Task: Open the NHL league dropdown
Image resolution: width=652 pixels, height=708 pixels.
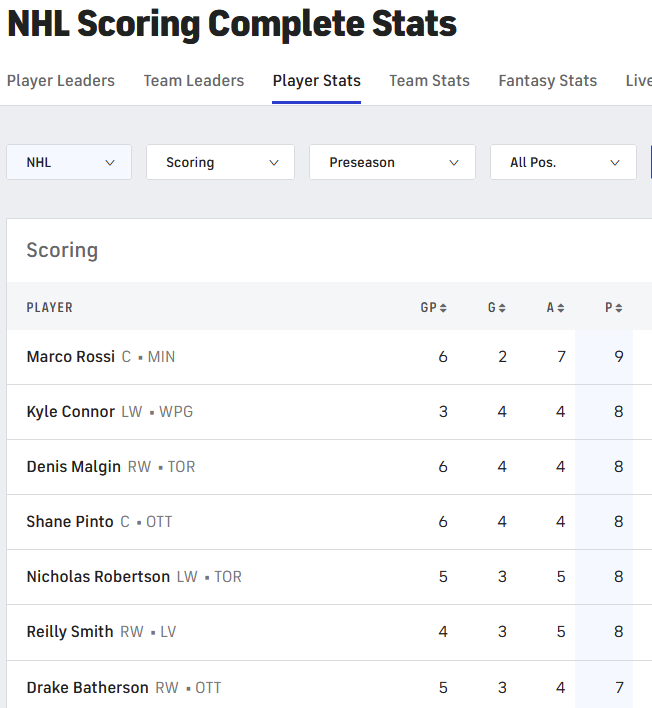Action: tap(69, 162)
